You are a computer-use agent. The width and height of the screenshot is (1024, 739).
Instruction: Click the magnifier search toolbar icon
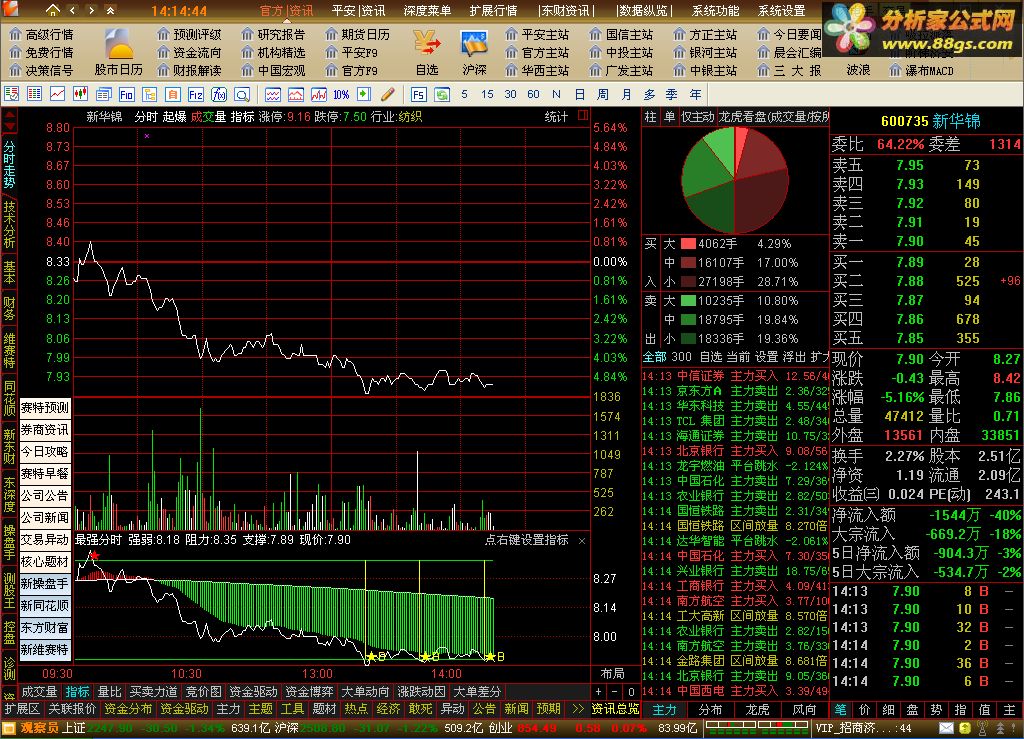[x=242, y=94]
